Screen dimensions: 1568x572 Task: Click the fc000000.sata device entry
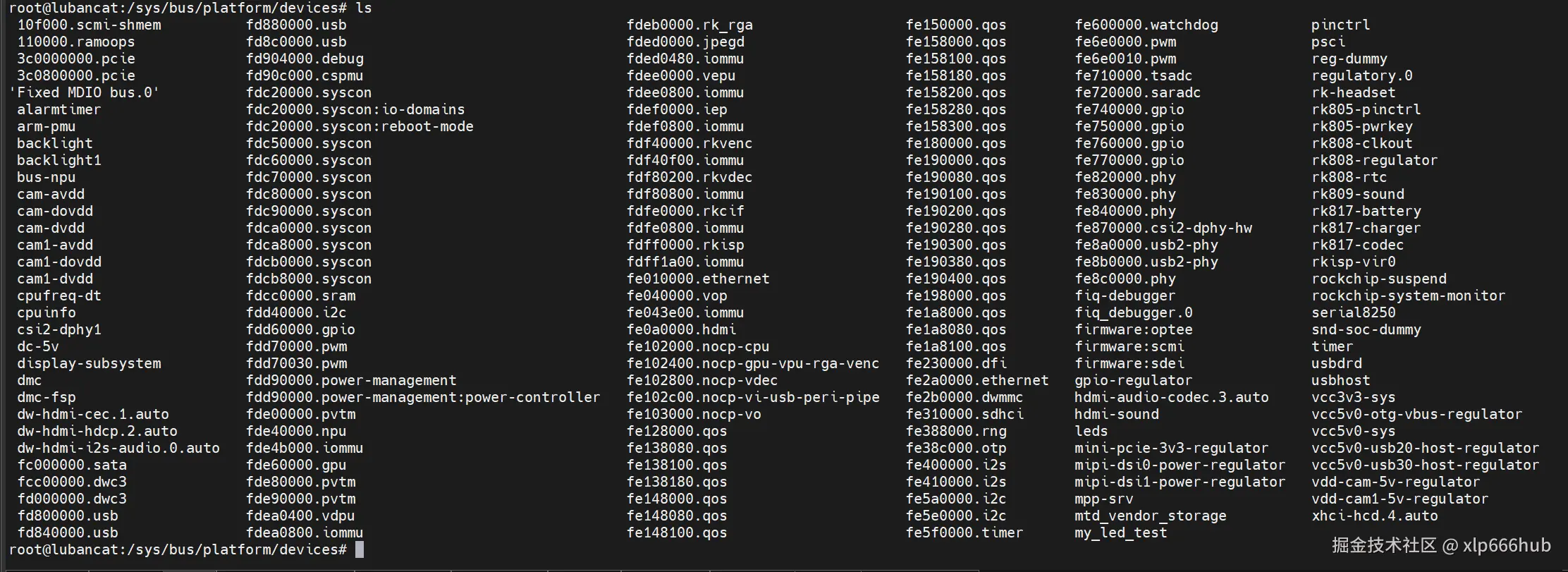coord(72,465)
